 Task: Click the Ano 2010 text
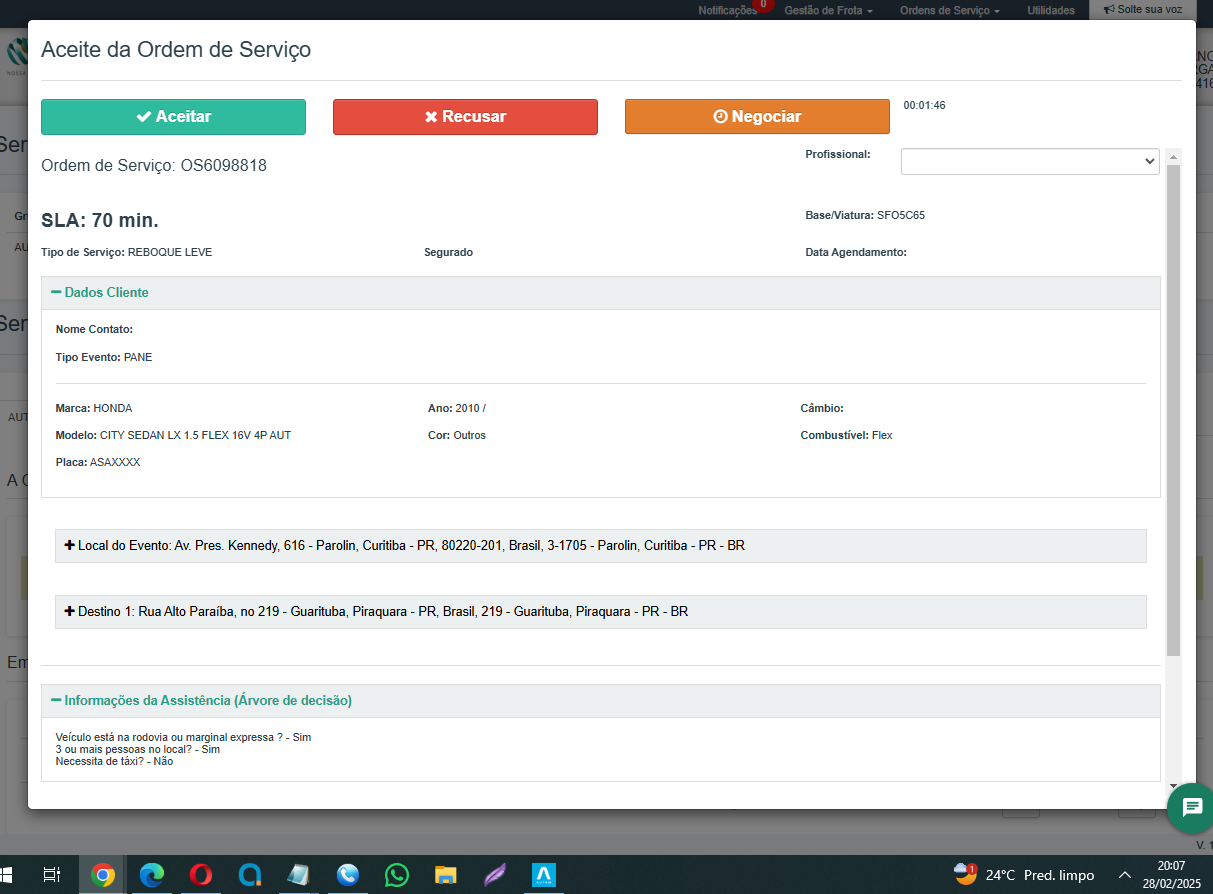click(456, 408)
